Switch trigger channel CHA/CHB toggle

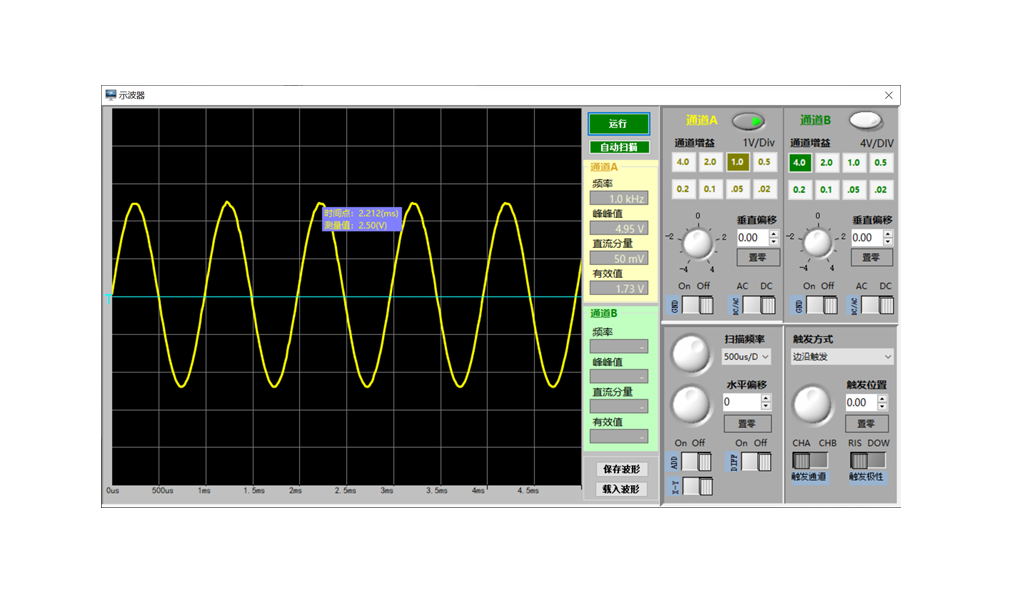(x=809, y=460)
